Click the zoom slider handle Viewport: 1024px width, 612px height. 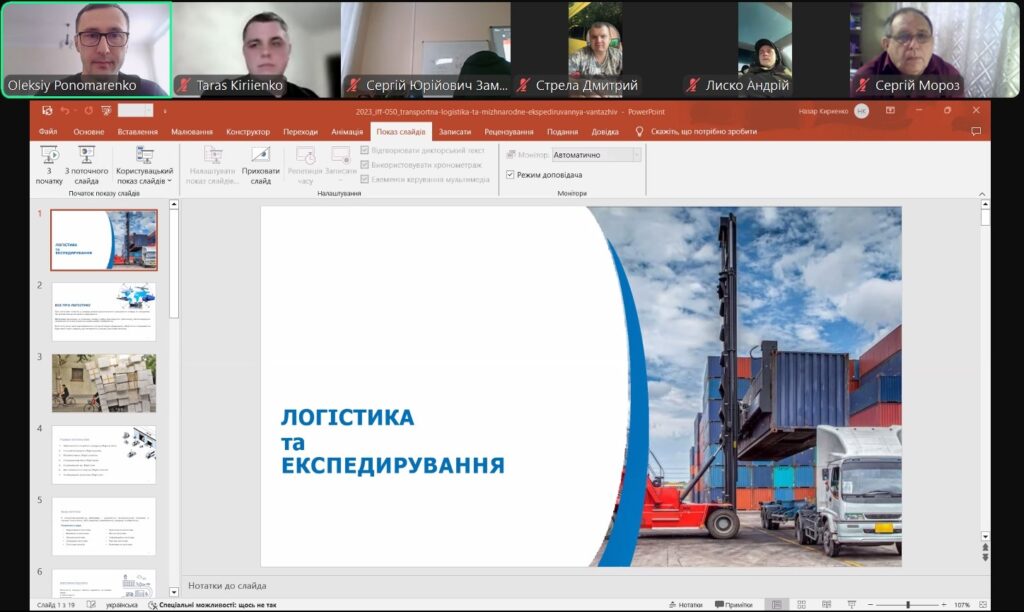pyautogui.click(x=908, y=605)
